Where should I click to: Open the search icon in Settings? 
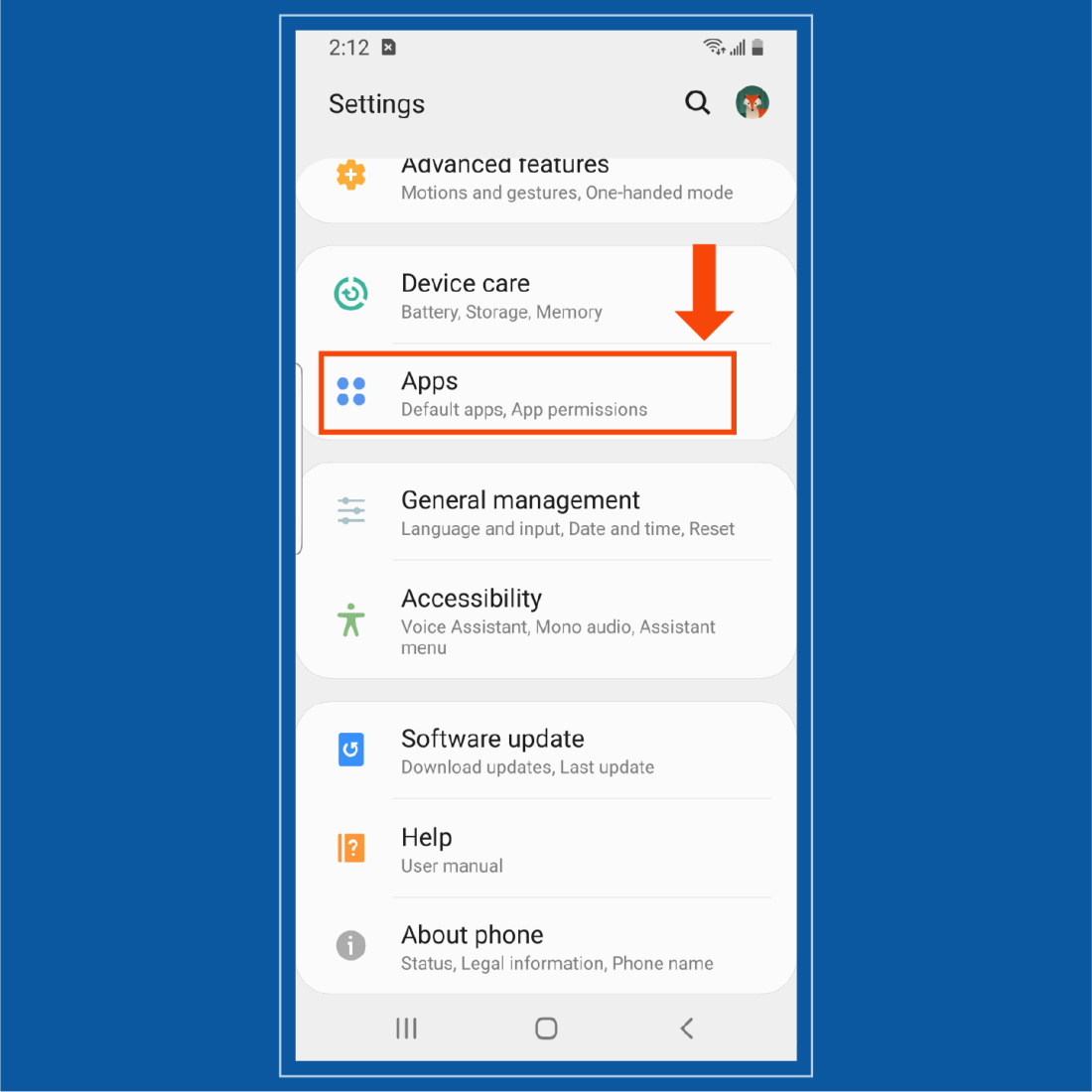pos(697,102)
